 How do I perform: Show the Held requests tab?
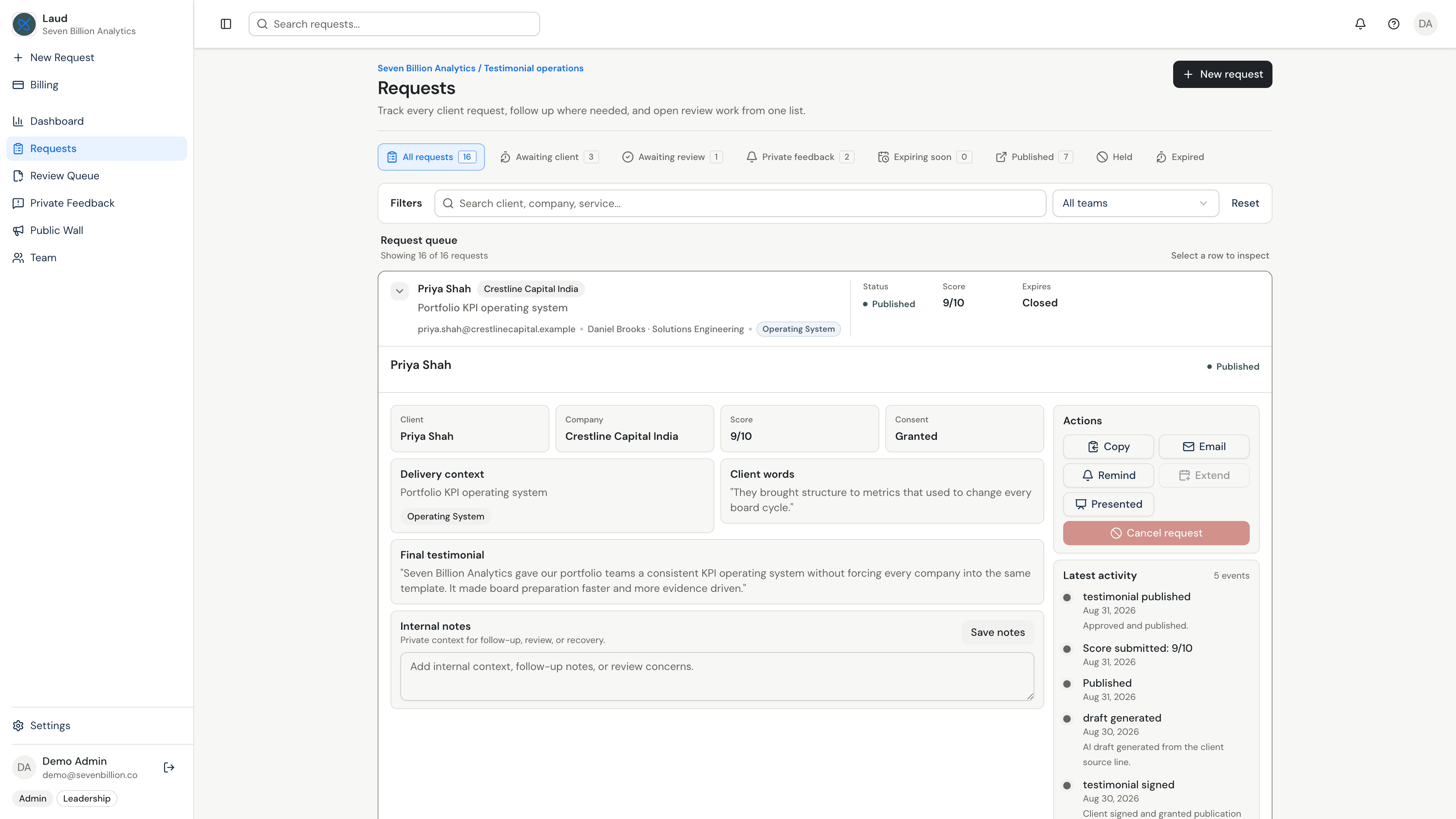tap(1115, 157)
